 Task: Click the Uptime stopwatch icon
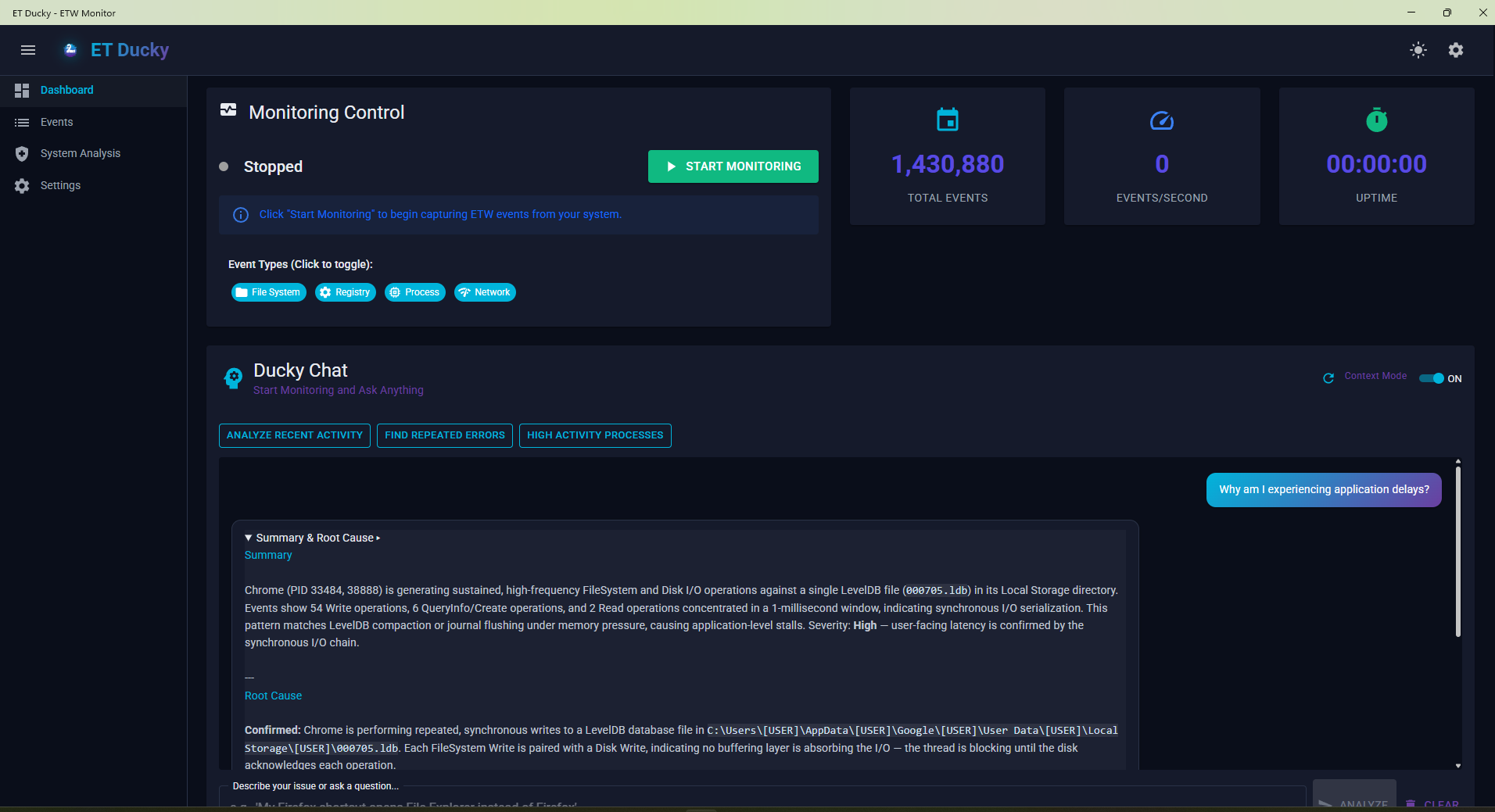click(x=1376, y=120)
